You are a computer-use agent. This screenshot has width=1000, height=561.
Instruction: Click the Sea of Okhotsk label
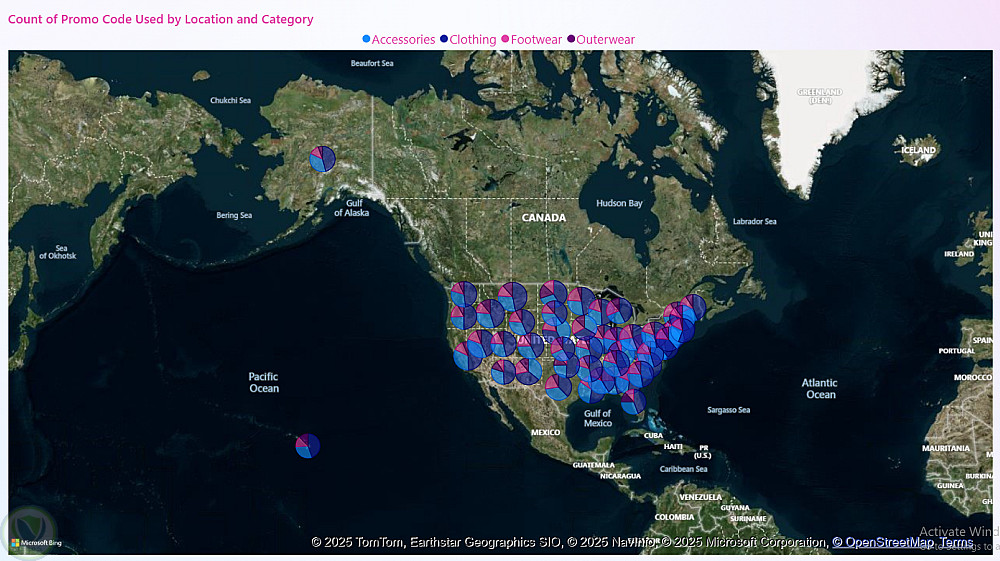[x=57, y=252]
